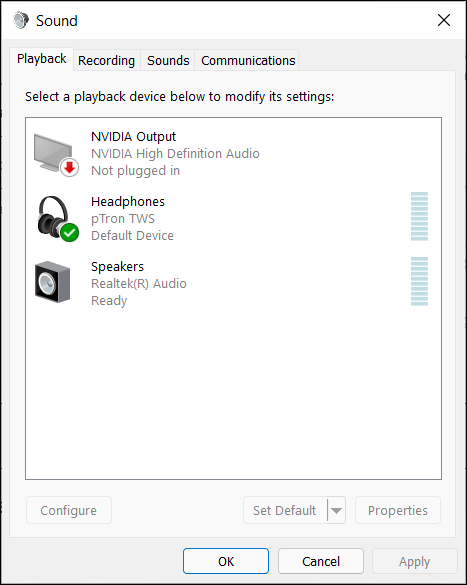Open the Sounds tab

click(x=168, y=60)
